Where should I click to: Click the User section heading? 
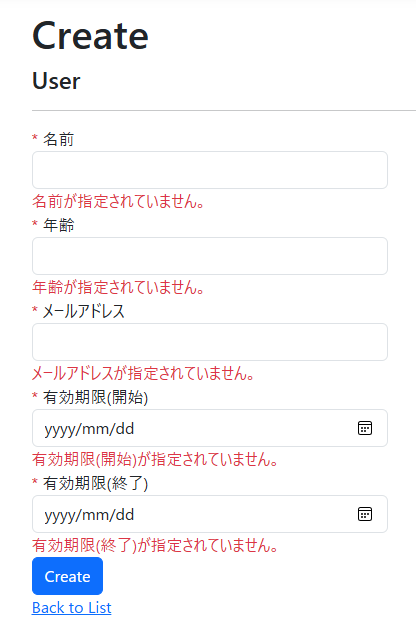coord(56,81)
